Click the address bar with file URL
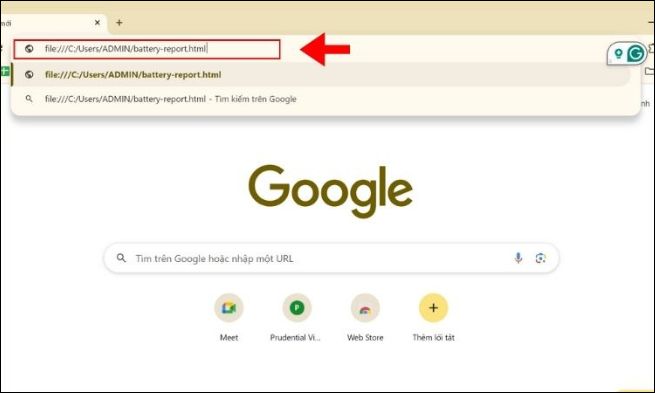 click(147, 49)
